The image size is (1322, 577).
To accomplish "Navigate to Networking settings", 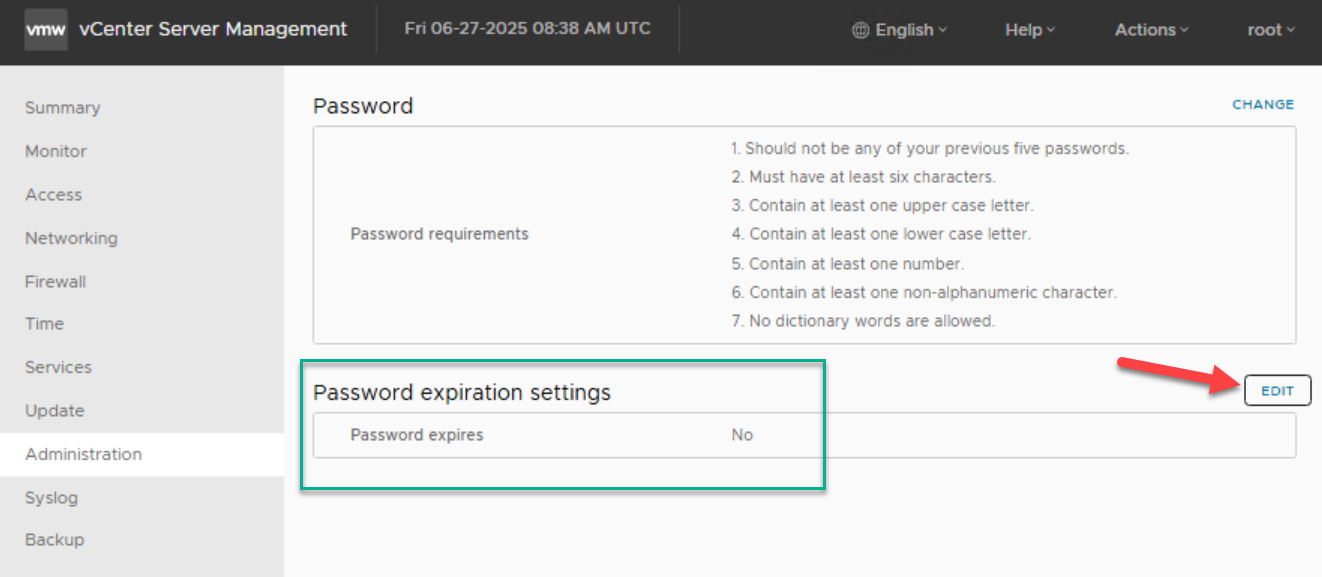I will [71, 238].
